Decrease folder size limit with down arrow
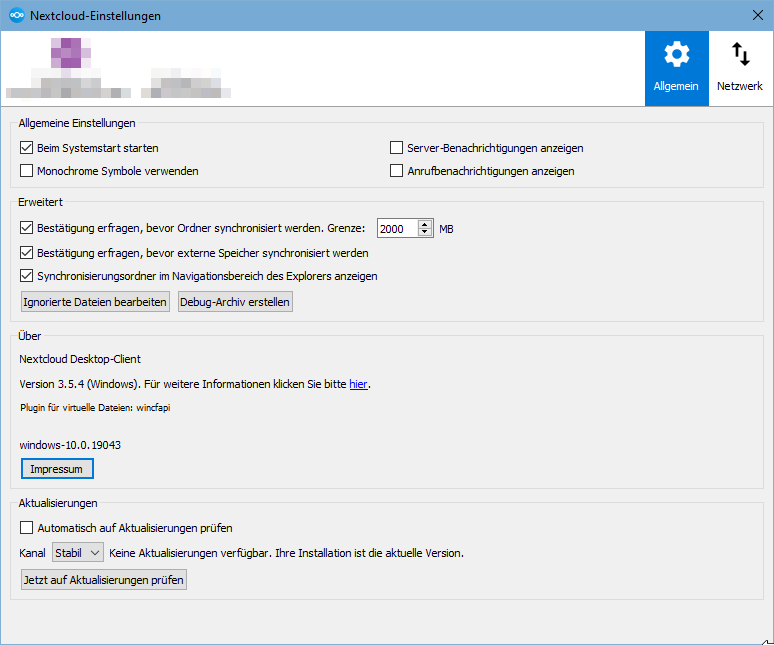774x645 pixels. pyautogui.click(x=425, y=232)
